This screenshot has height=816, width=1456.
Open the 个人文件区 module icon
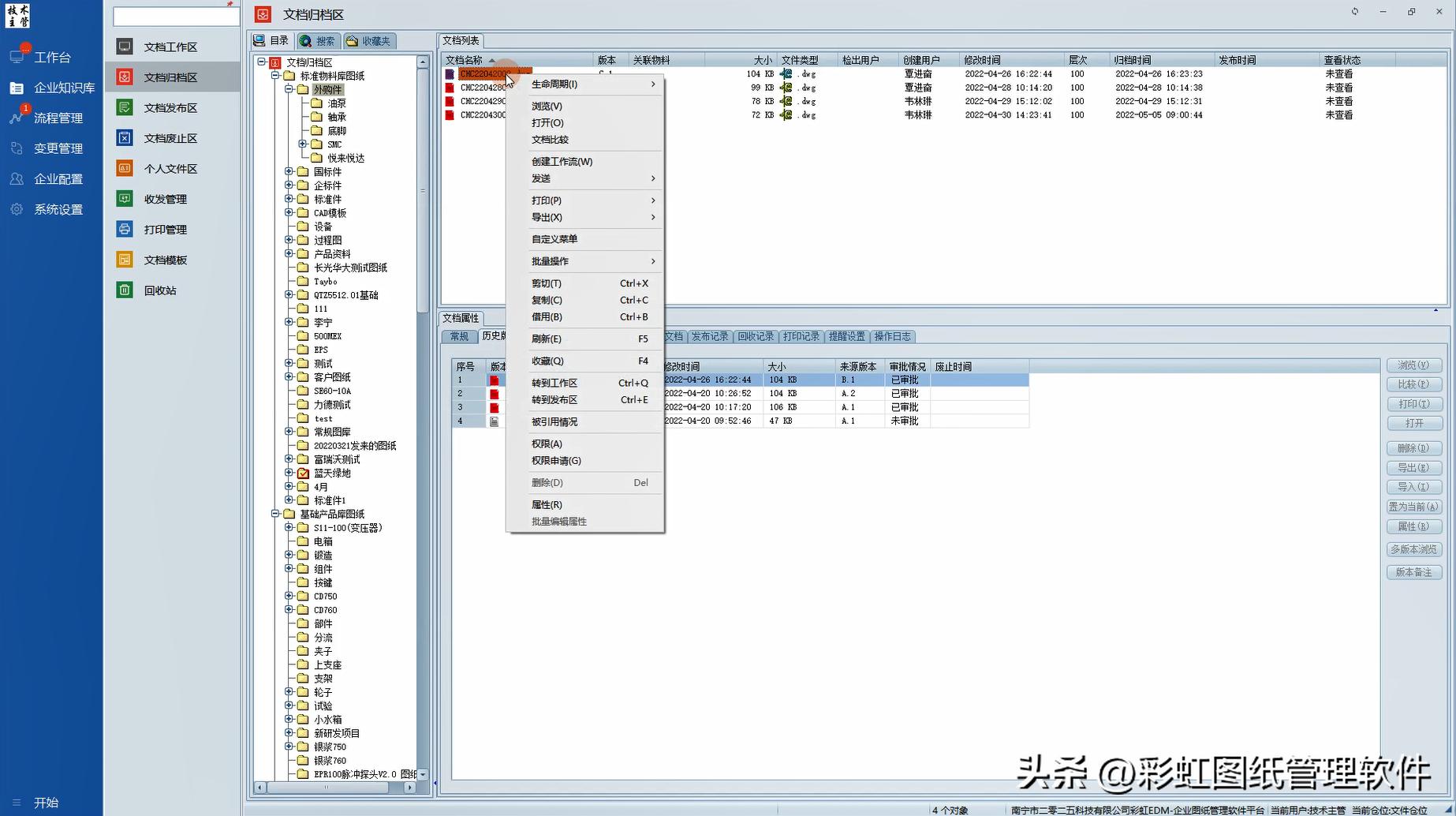pyautogui.click(x=124, y=168)
